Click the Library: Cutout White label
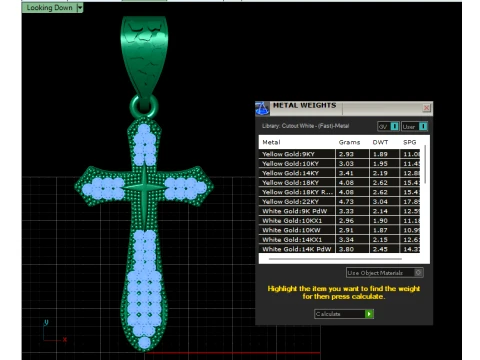The height and width of the screenshot is (360, 480). [305, 126]
